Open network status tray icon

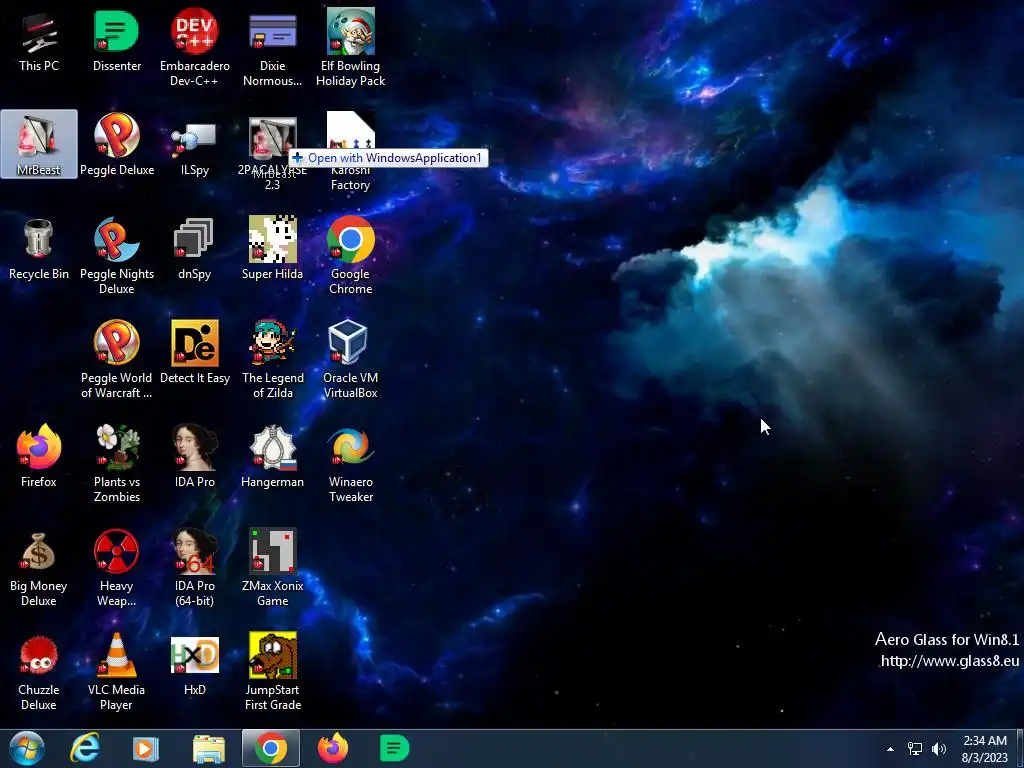[x=914, y=749]
